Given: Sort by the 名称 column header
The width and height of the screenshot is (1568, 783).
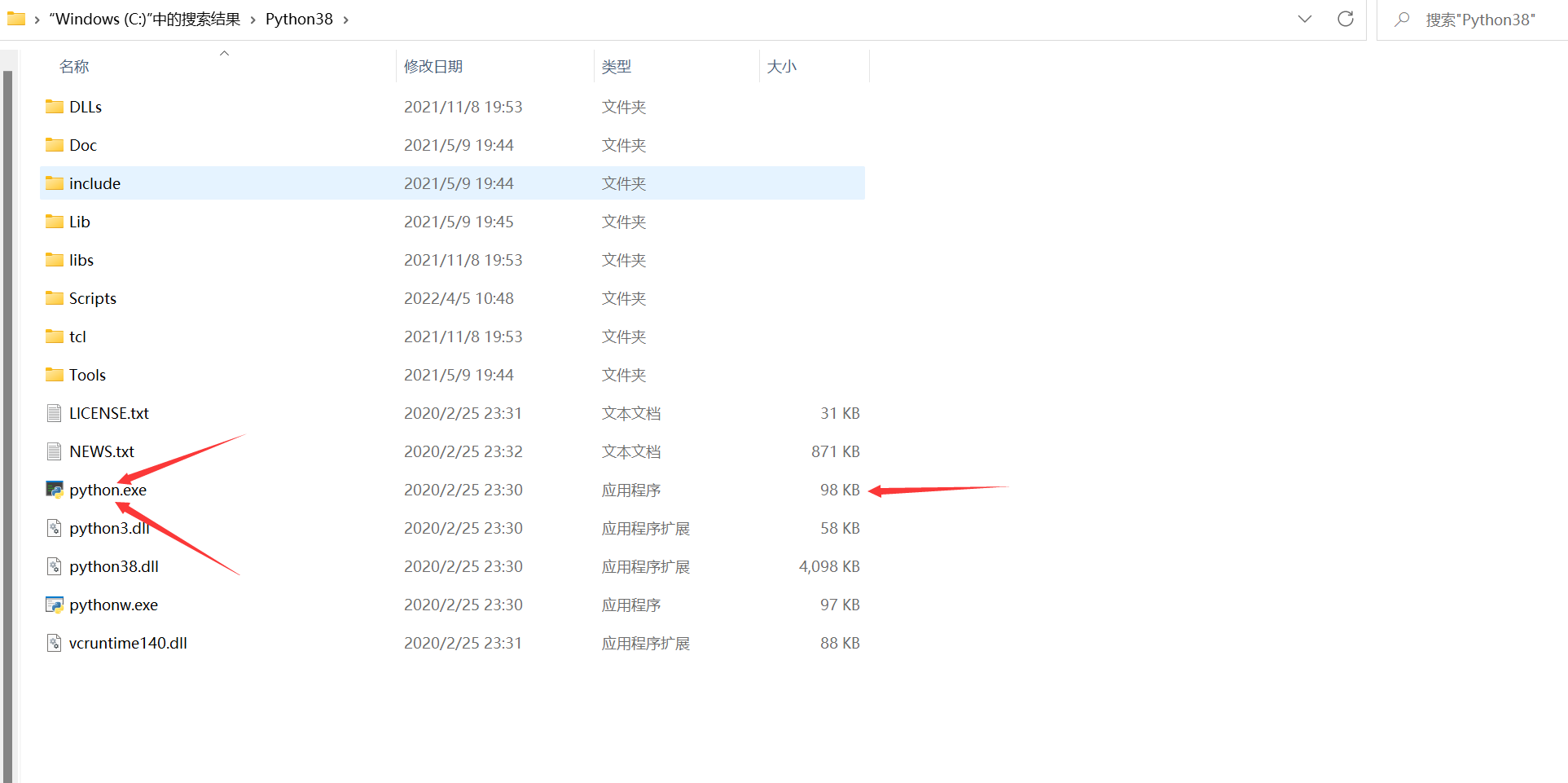Looking at the screenshot, I should point(74,67).
